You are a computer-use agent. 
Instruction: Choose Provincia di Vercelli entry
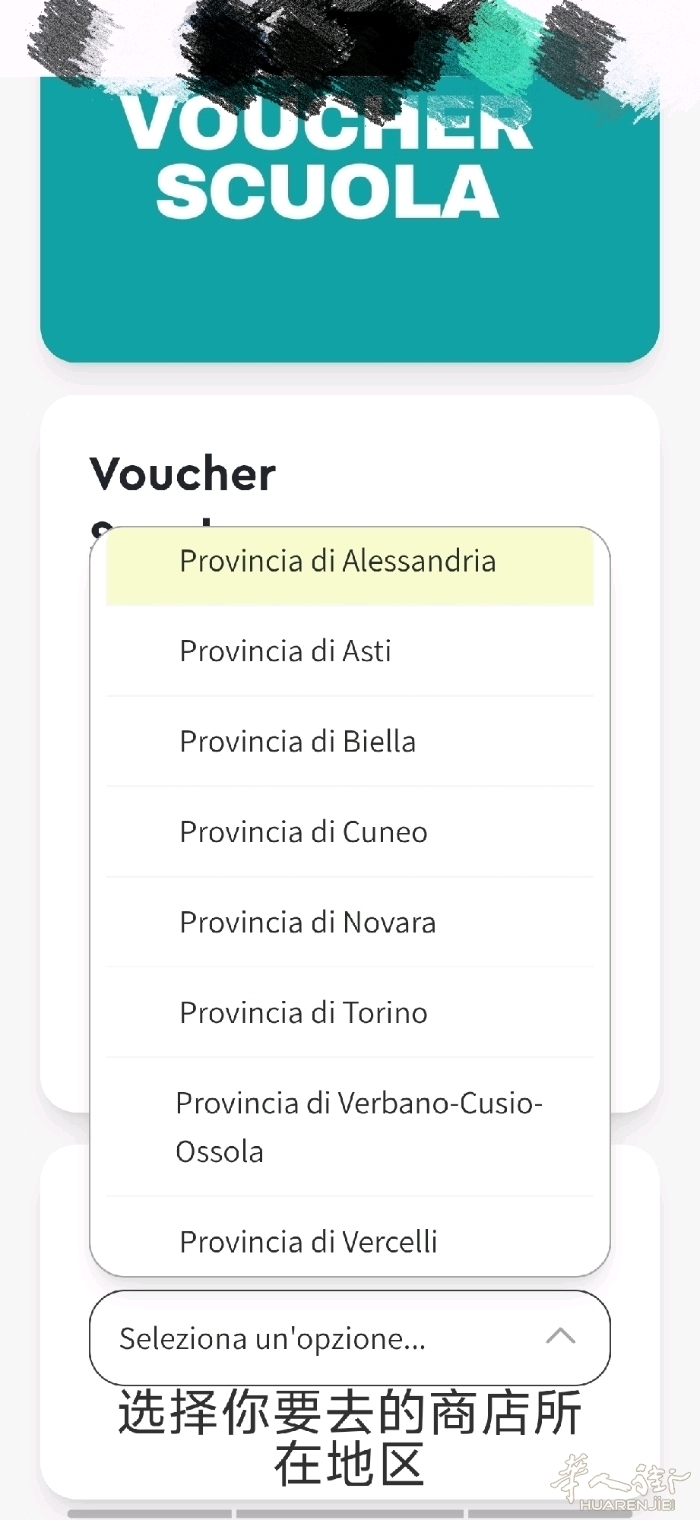(x=350, y=1238)
